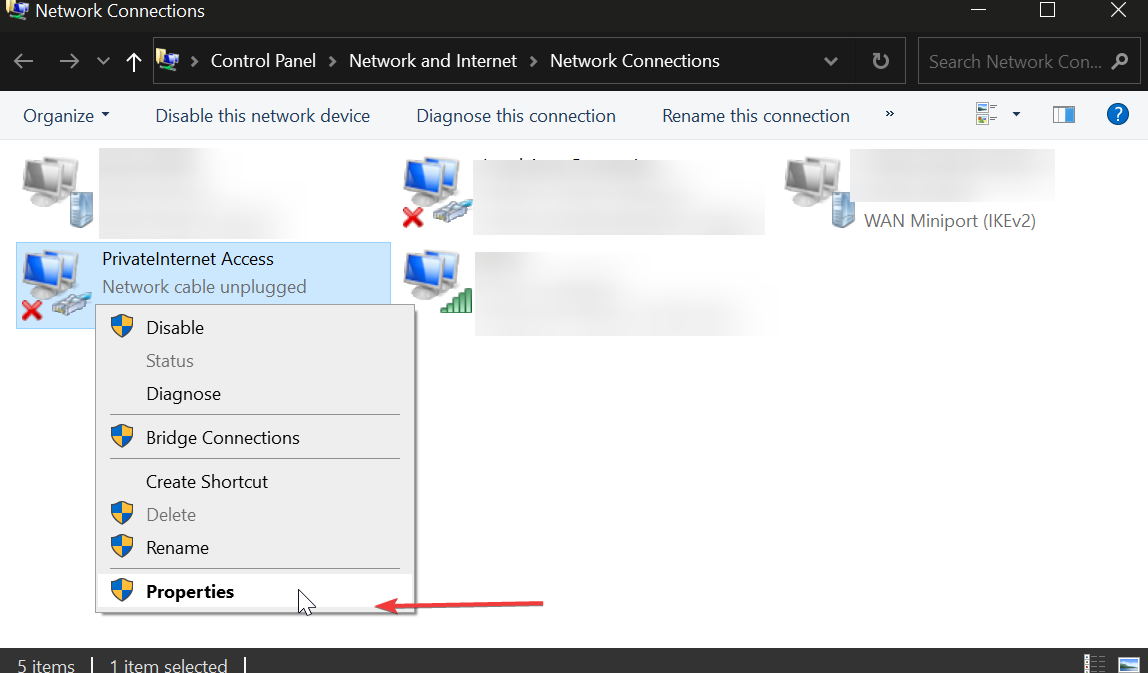Select Properties from the context menu
Viewport: 1148px width, 673px height.
pos(190,591)
